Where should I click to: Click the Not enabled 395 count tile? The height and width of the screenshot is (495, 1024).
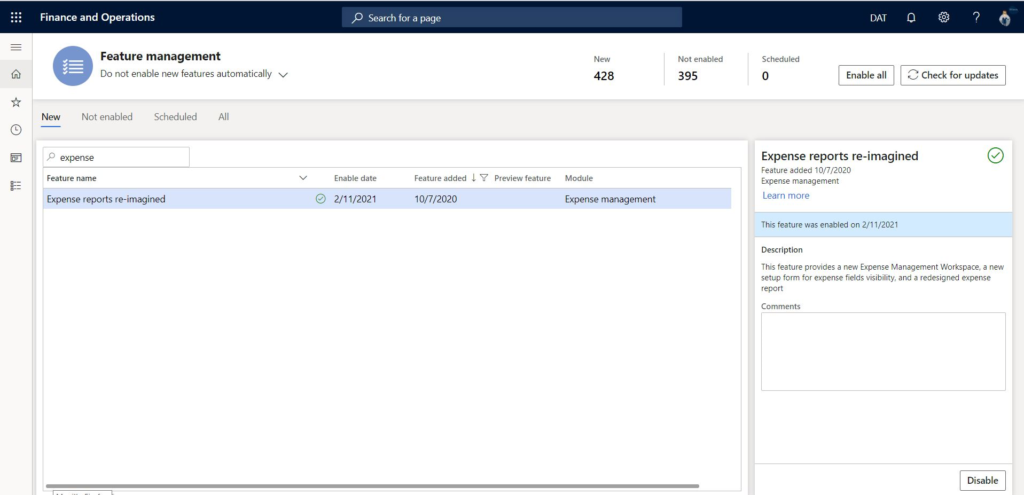pos(700,69)
